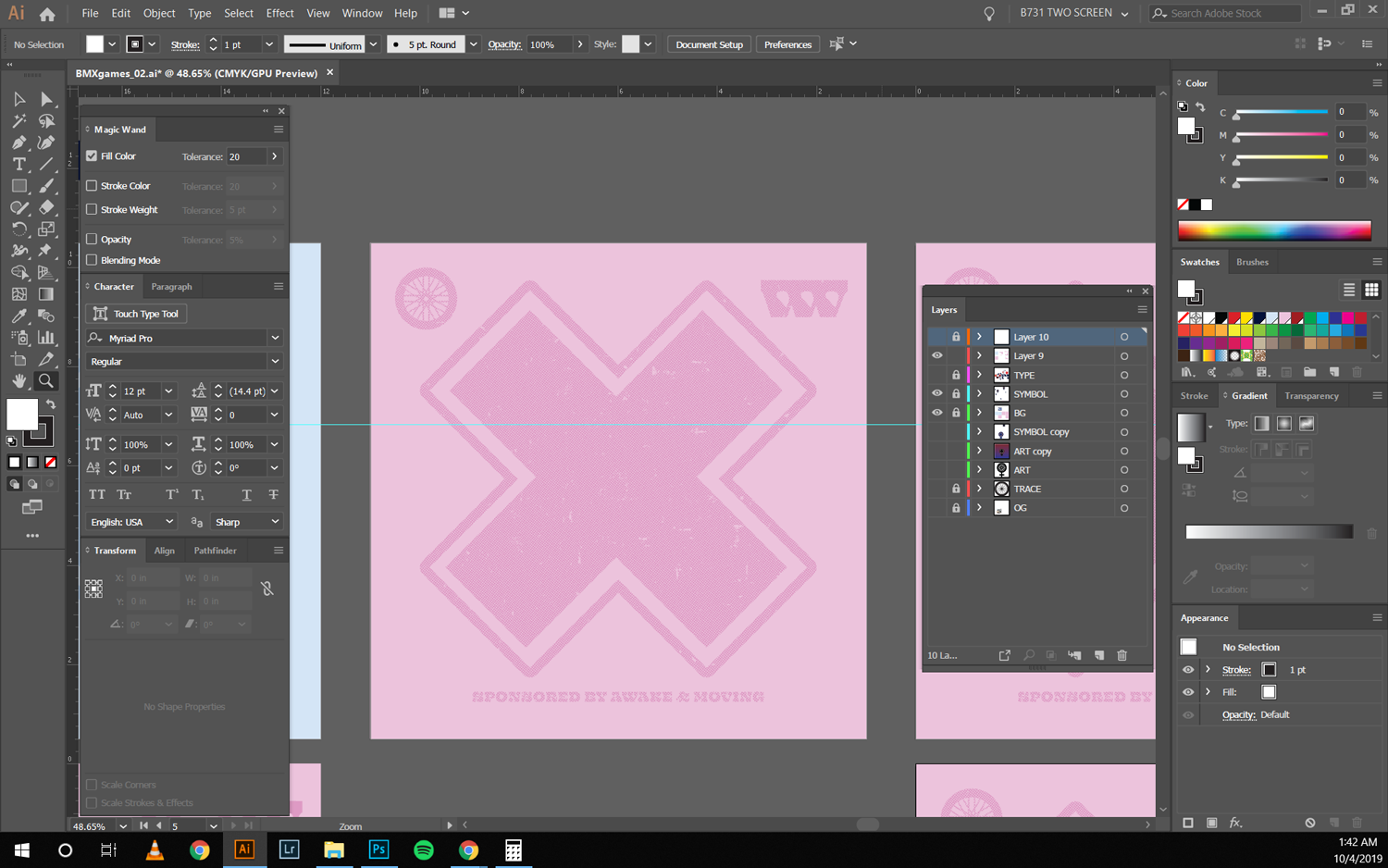Click Locate Object magnifier in Layers panel
This screenshot has width=1388, height=868.
coord(1029,655)
